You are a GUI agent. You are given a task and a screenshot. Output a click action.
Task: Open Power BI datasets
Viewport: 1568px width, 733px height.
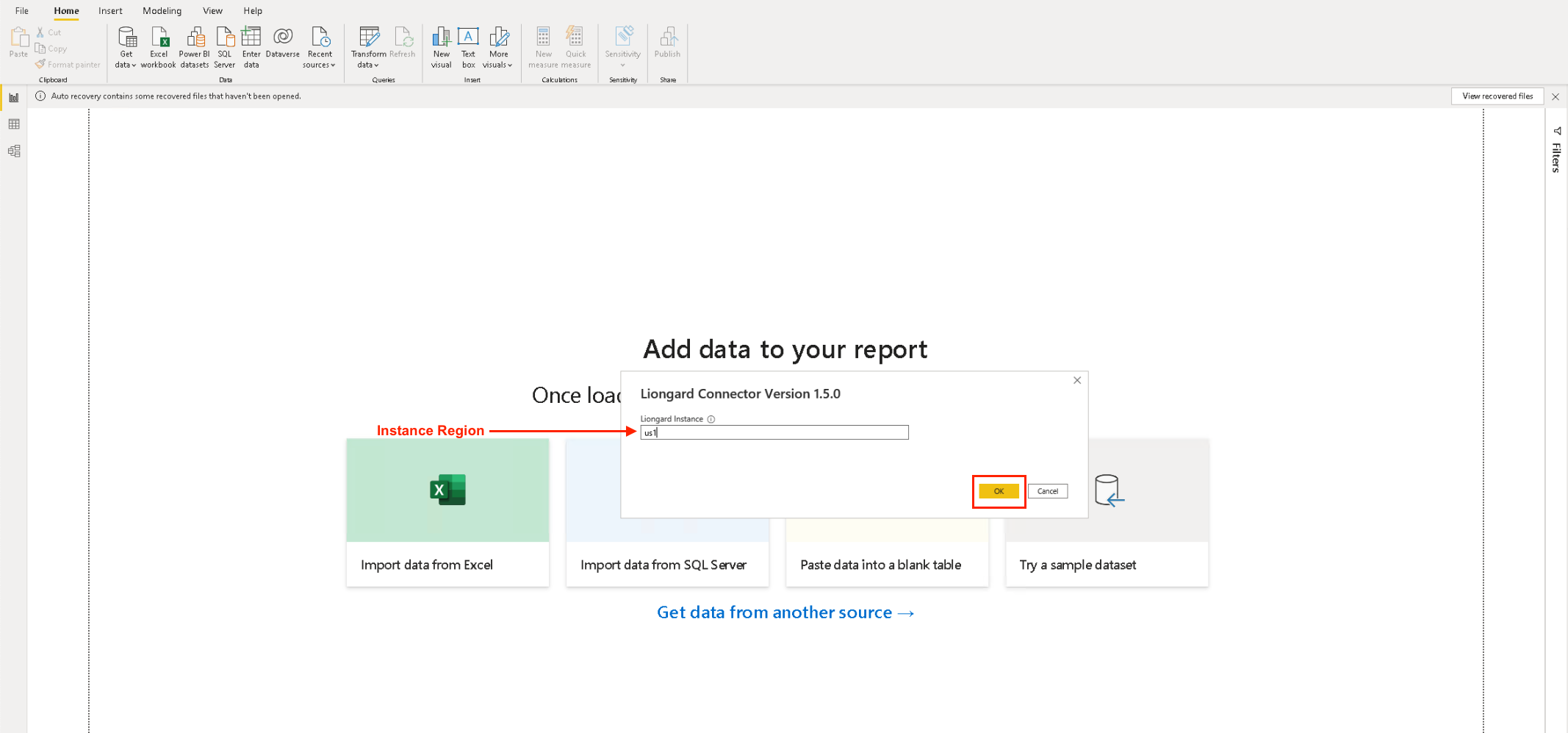point(195,48)
